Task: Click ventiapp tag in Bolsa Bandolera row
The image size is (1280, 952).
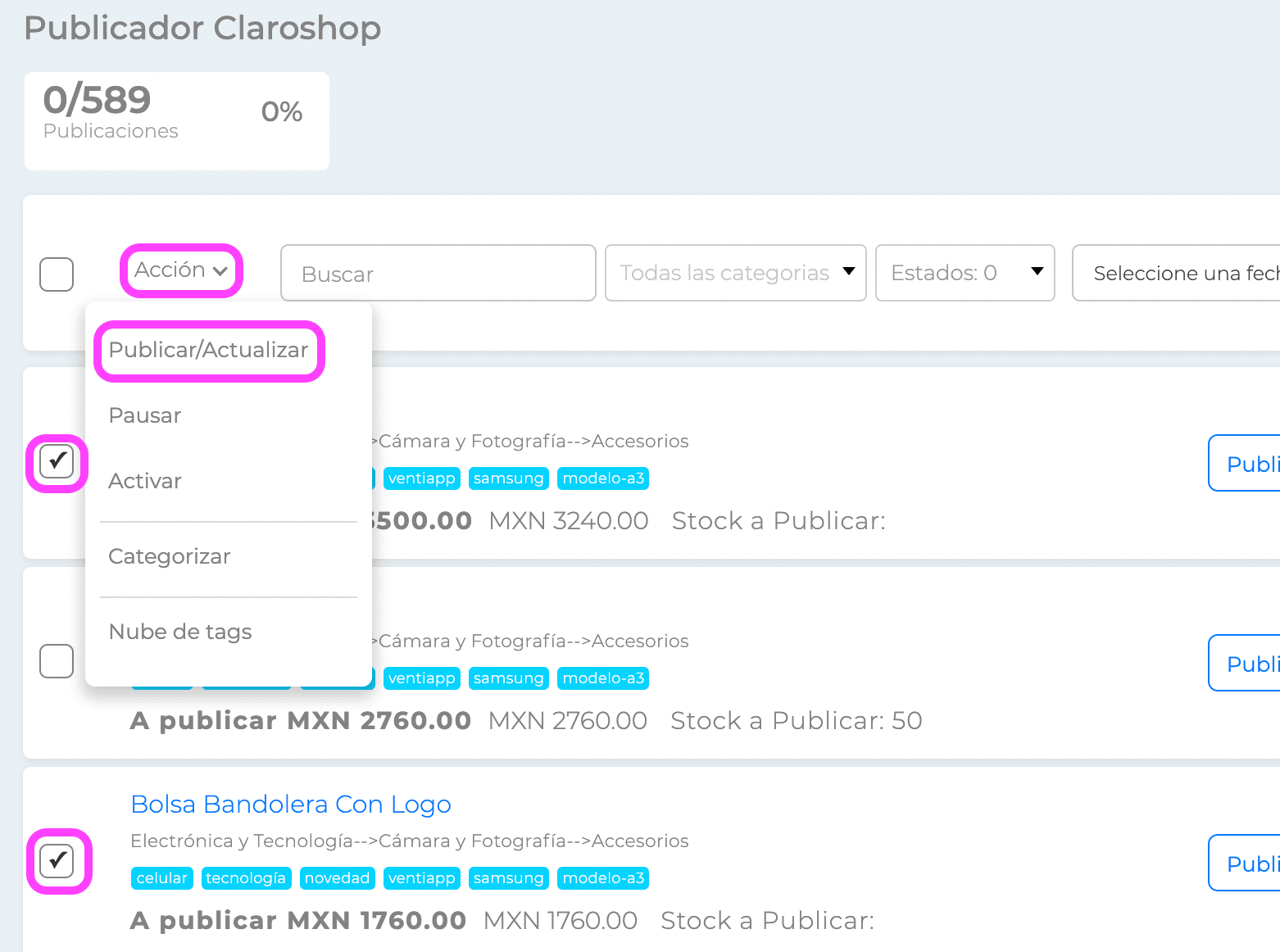Action: (422, 878)
